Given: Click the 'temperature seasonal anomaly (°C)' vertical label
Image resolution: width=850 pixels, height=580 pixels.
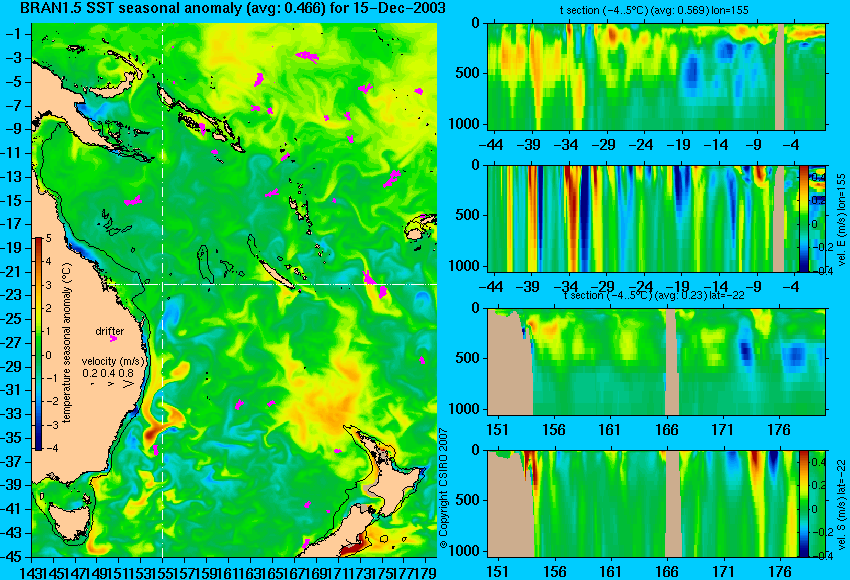Looking at the screenshot, I should click(x=67, y=343).
